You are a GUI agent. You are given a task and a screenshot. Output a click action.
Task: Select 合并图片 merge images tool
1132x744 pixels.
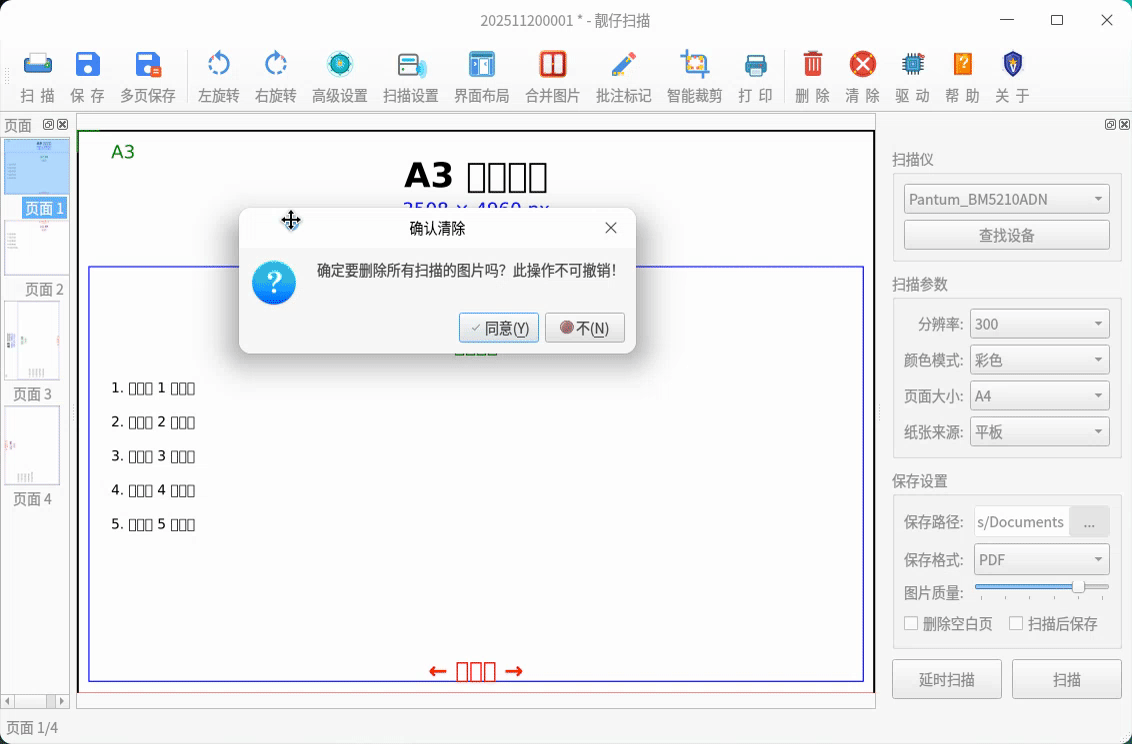(x=552, y=76)
